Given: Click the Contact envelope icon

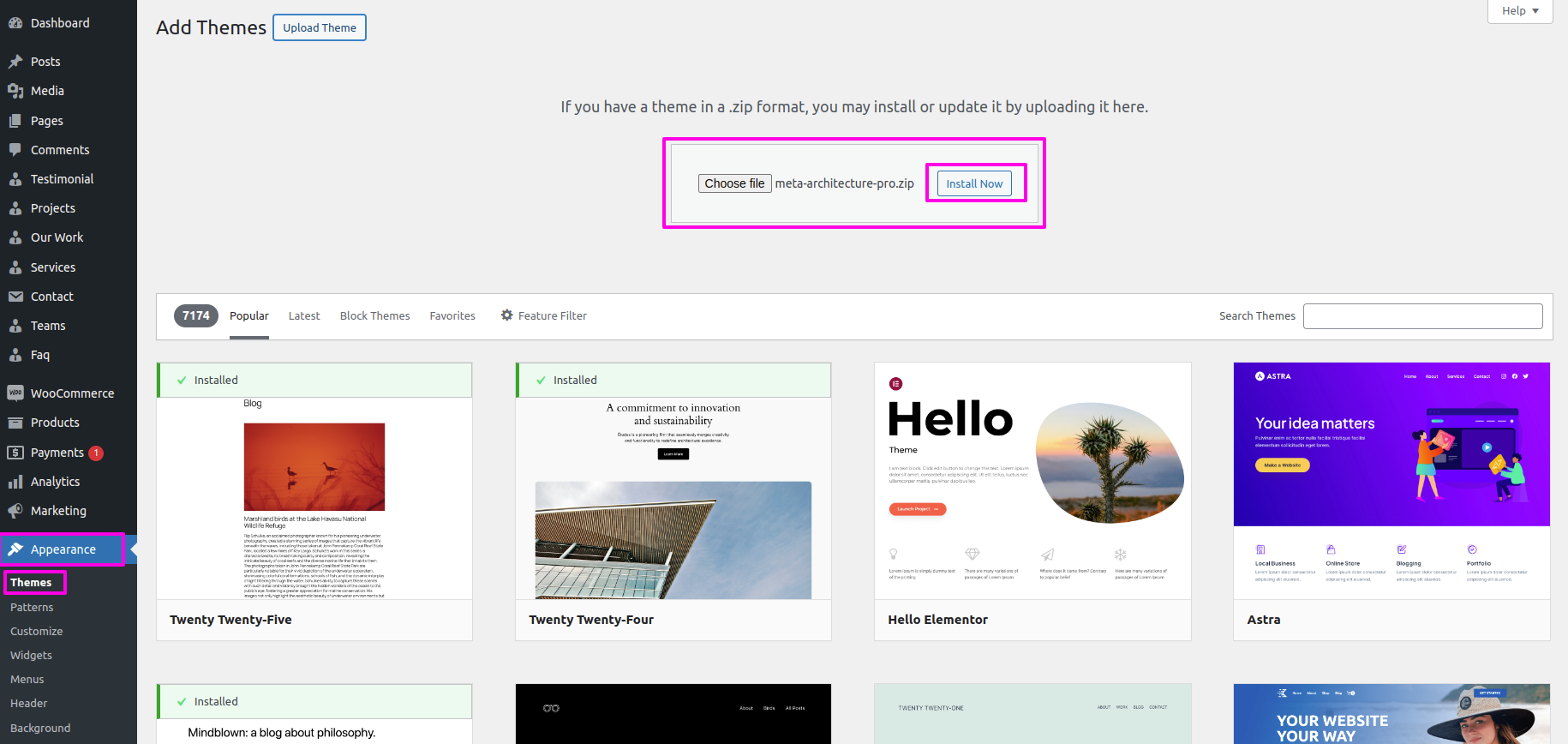Looking at the screenshot, I should click(x=15, y=297).
